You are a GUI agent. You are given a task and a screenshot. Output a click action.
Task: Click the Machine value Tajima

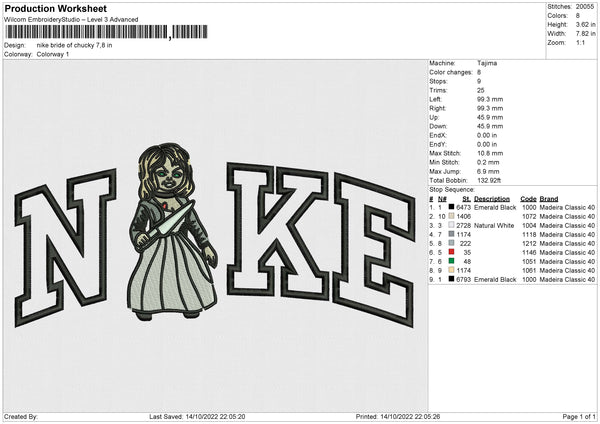487,63
